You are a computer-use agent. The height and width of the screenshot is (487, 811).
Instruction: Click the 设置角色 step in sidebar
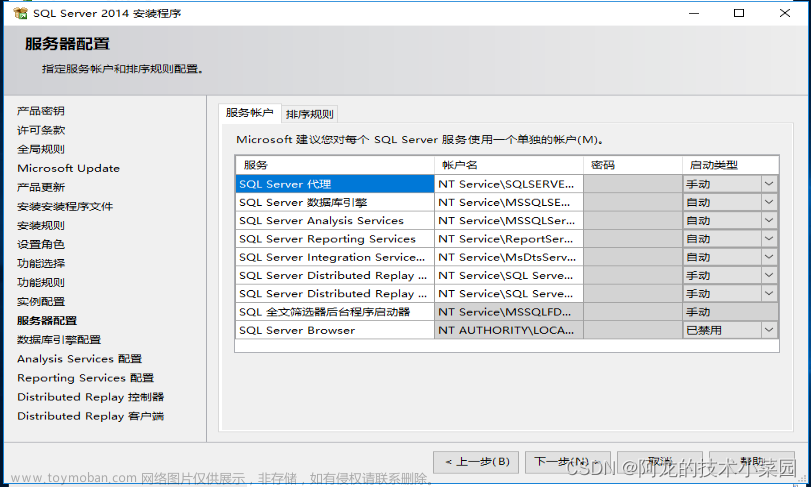pos(41,244)
